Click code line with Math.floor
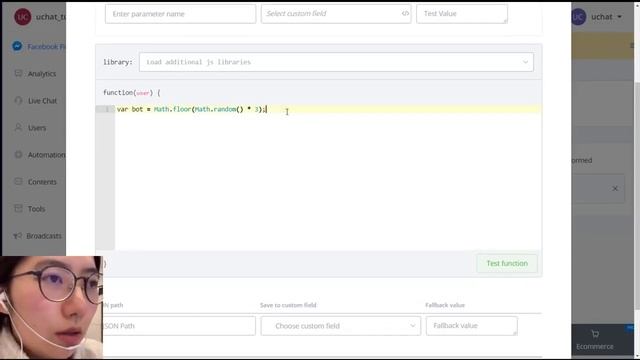This screenshot has height=360, width=640. tap(191, 109)
